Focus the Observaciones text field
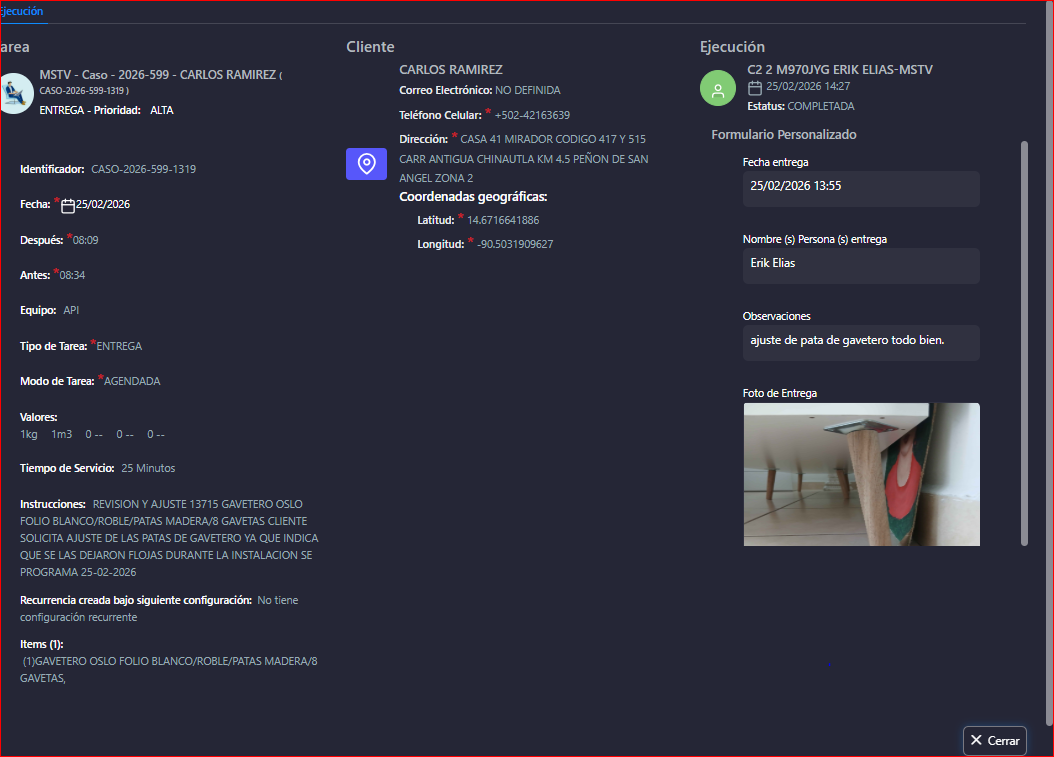This screenshot has height=757, width=1054. [x=860, y=342]
